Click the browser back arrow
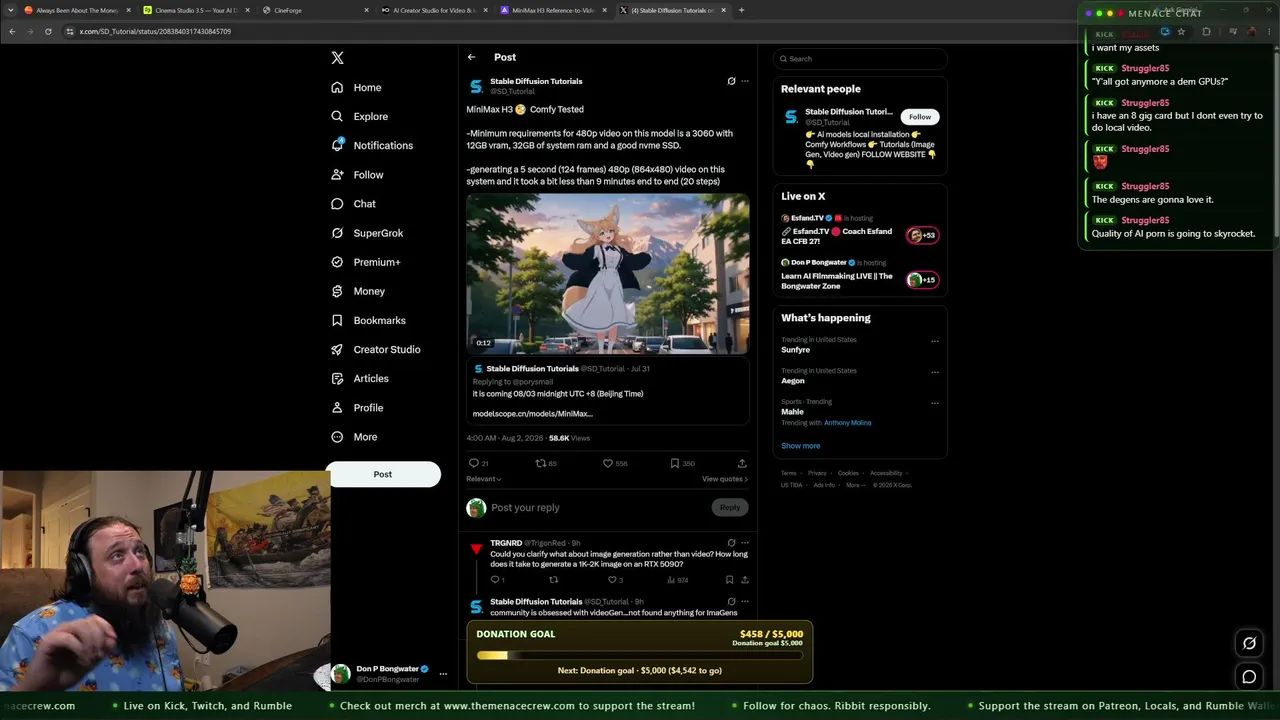Screen dimensions: 1280x720 (12, 31)
